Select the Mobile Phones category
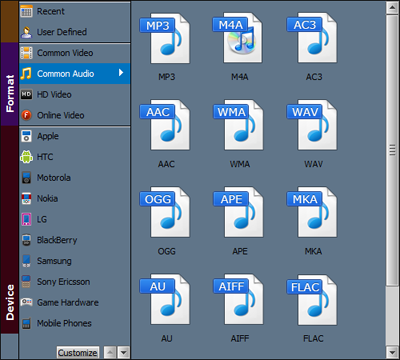 point(75,323)
